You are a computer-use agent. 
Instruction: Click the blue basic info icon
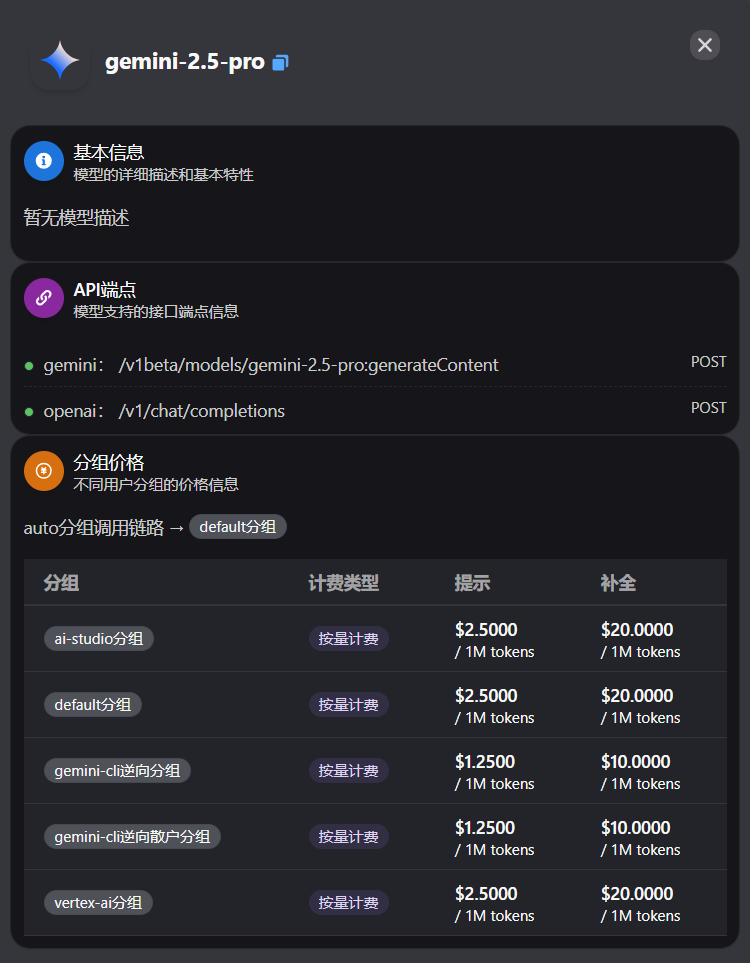(x=44, y=160)
